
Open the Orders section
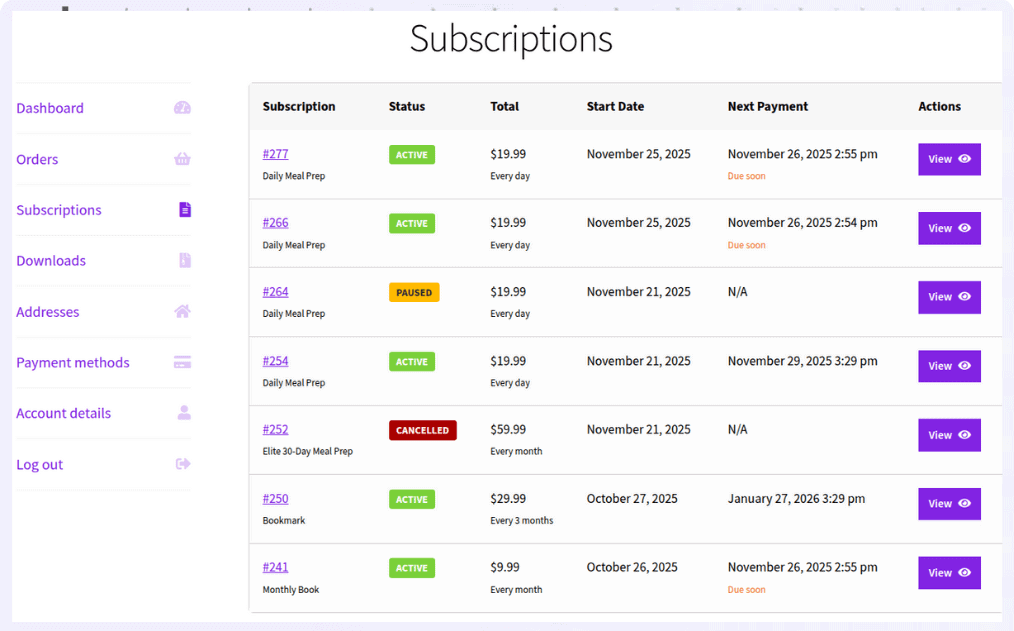point(37,158)
